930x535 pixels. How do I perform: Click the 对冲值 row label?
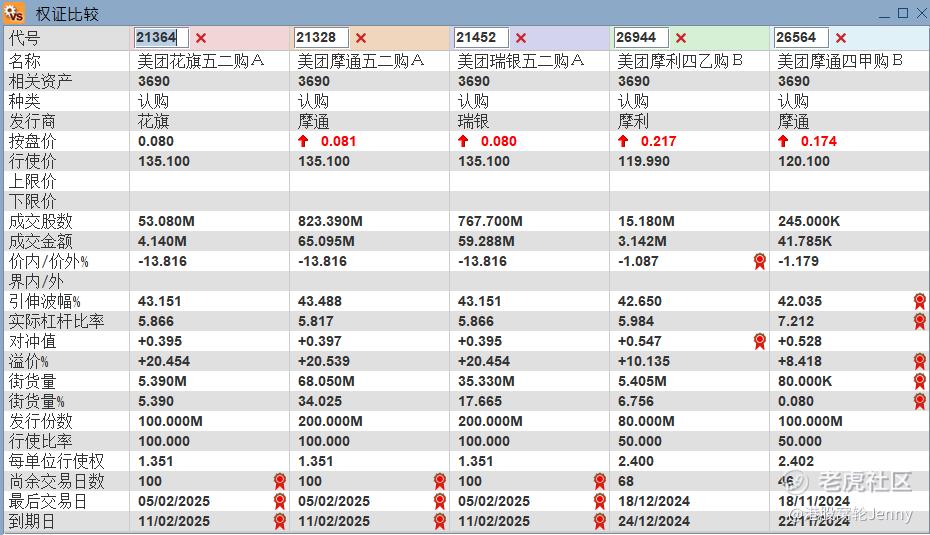[x=32, y=341]
